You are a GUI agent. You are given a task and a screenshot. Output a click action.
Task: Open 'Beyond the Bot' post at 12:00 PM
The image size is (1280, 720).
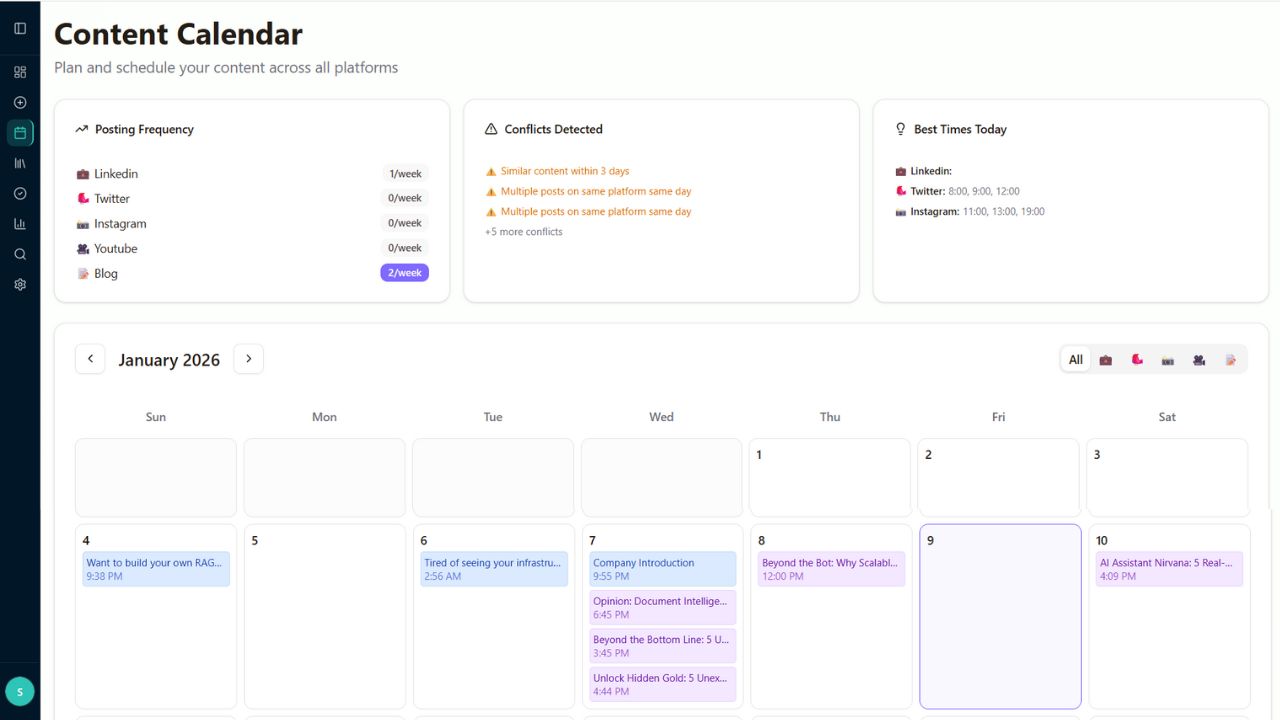830,569
